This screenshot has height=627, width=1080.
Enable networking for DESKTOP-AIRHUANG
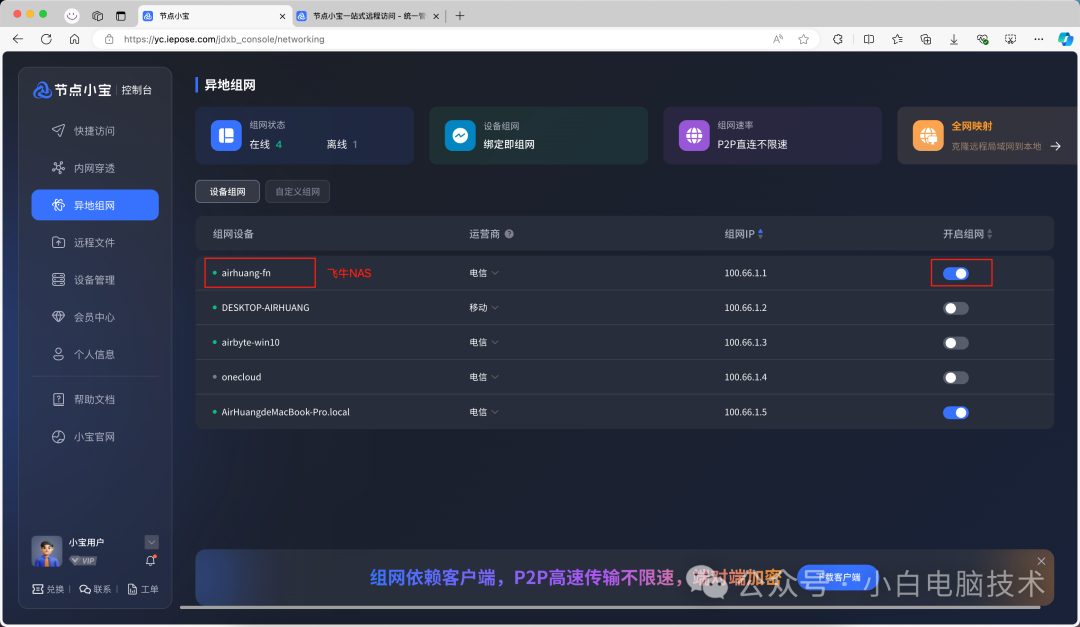pyautogui.click(x=955, y=307)
